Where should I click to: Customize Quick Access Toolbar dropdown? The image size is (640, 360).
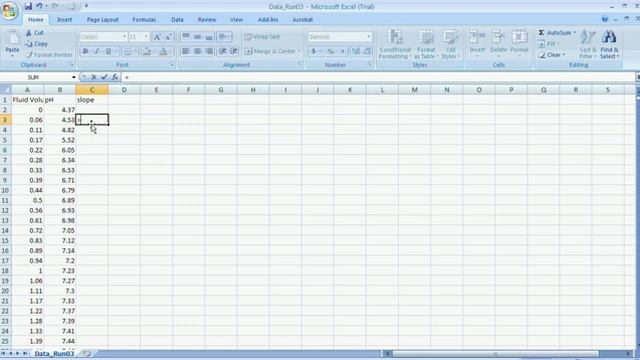87,6
